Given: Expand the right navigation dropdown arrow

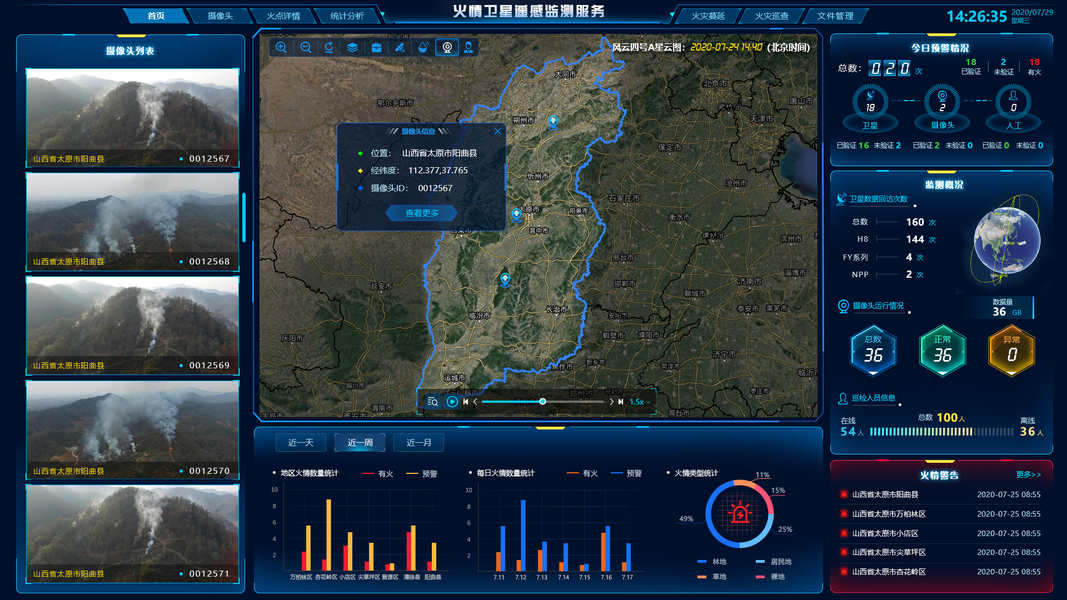Looking at the screenshot, I should coord(672,14).
